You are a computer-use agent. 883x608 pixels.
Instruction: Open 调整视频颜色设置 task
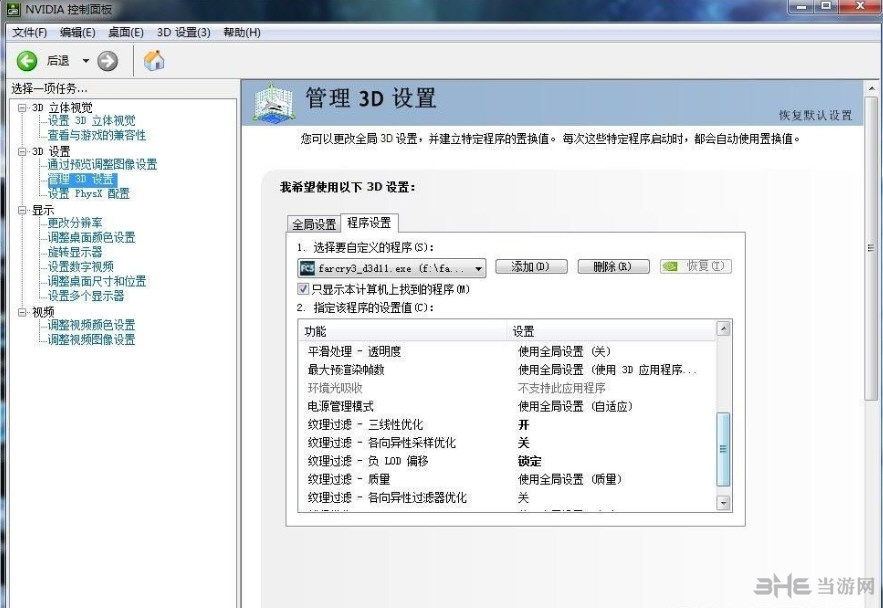pyautogui.click(x=91, y=325)
